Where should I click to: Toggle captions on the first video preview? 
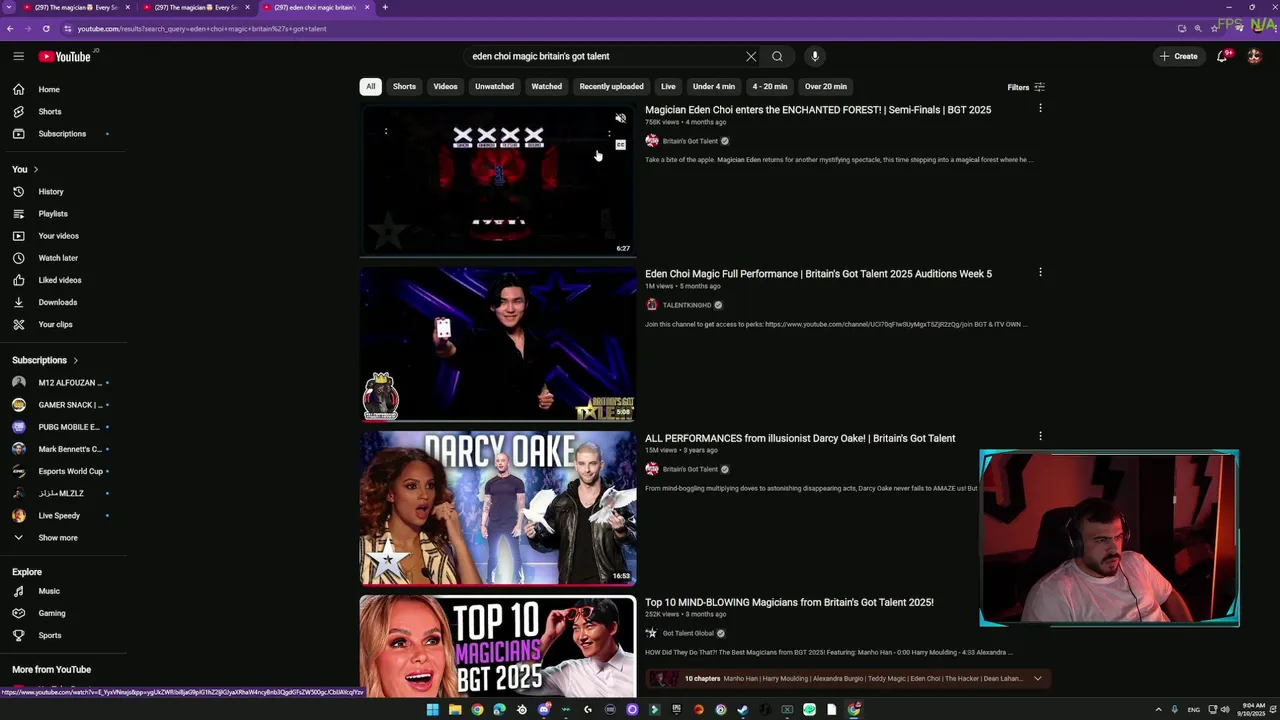tap(620, 145)
